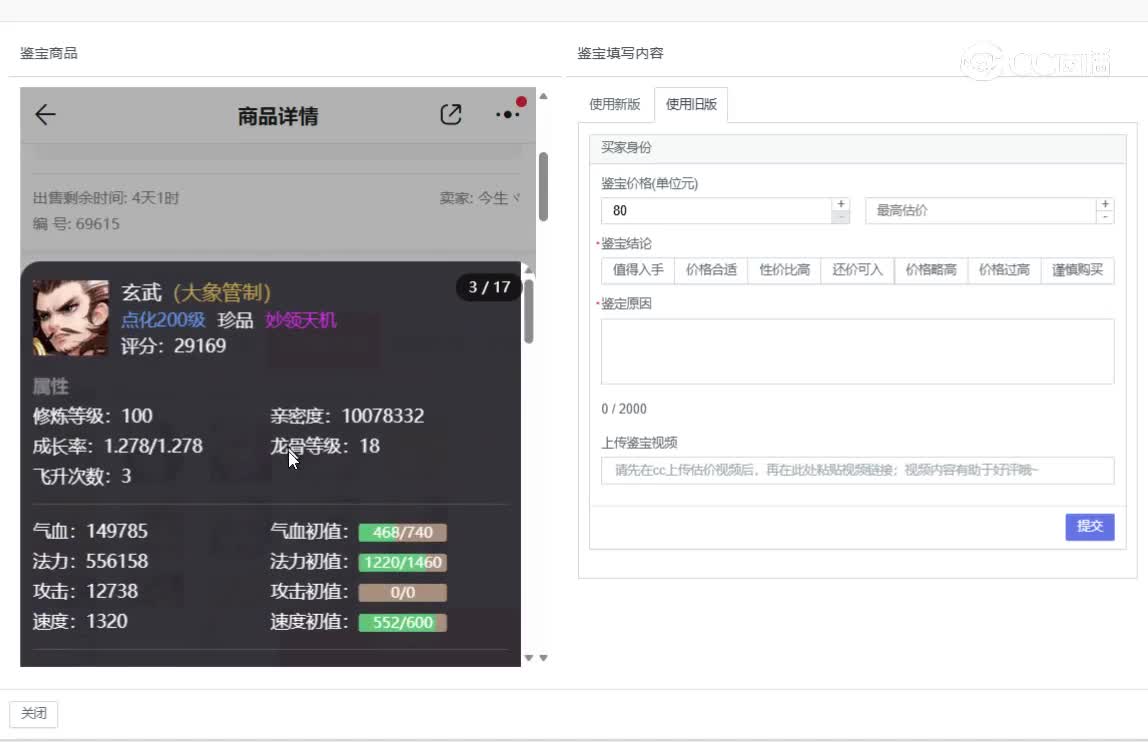Click the back arrow in 商品详情 header
The width and height of the screenshot is (1148, 742).
45,115
